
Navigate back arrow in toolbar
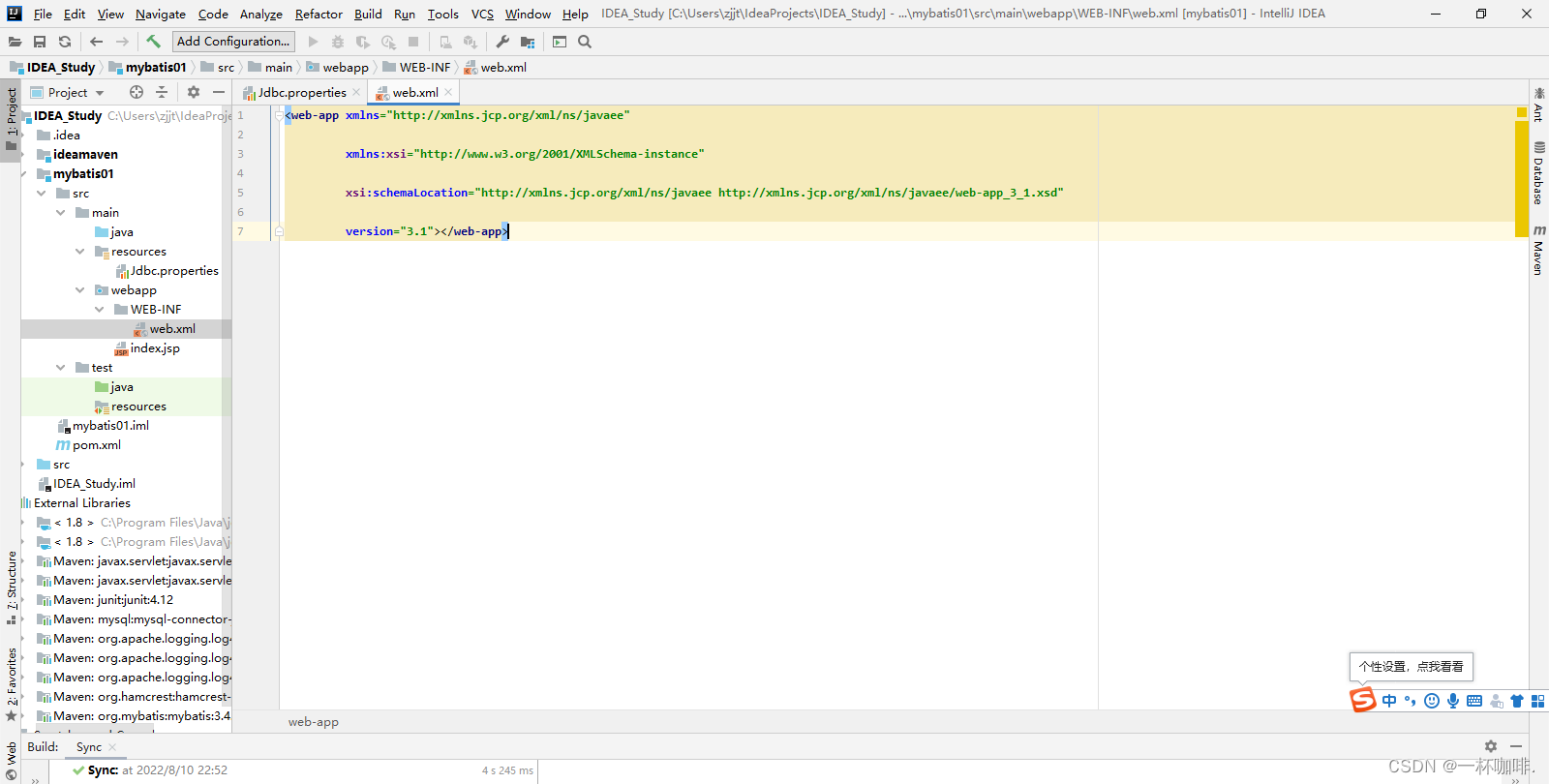(x=96, y=42)
